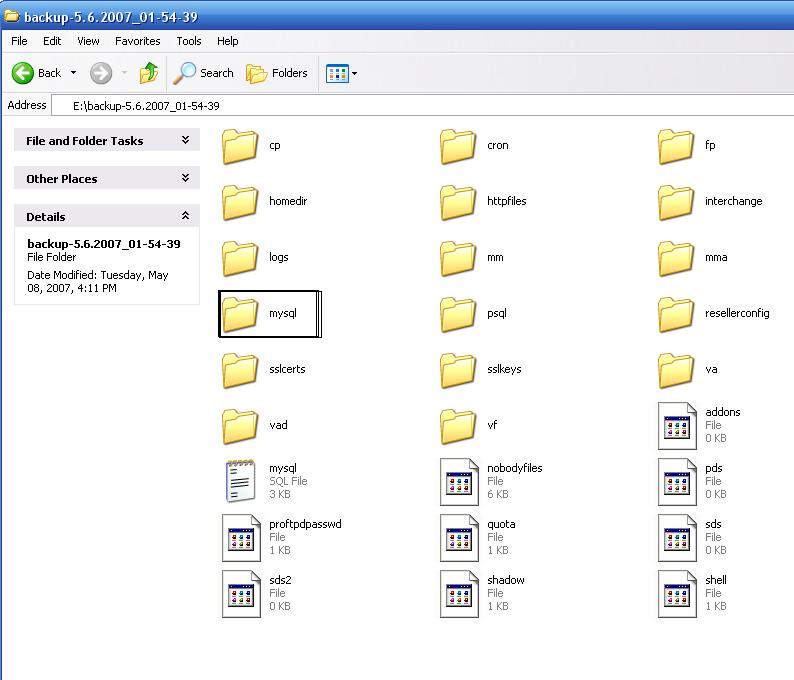794x680 pixels.
Task: Select the proftpdpasswd file icon
Action: tap(242, 538)
